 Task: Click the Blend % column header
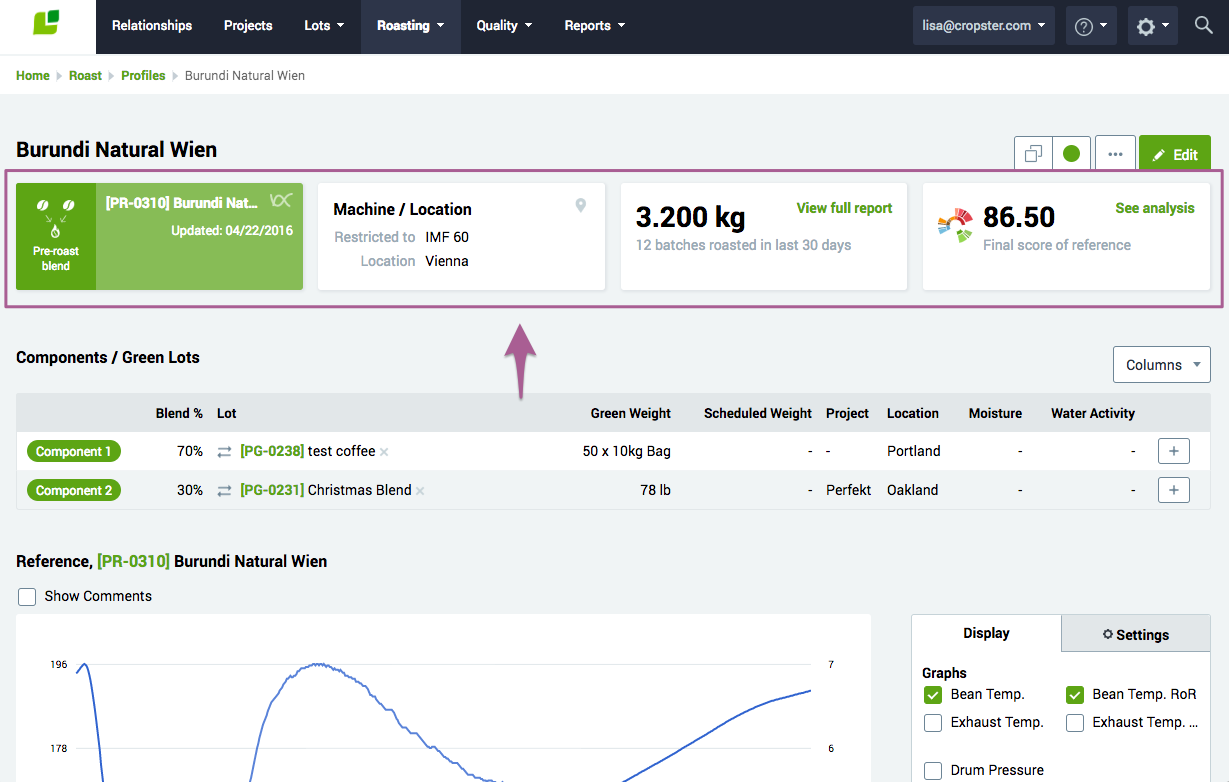point(179,413)
